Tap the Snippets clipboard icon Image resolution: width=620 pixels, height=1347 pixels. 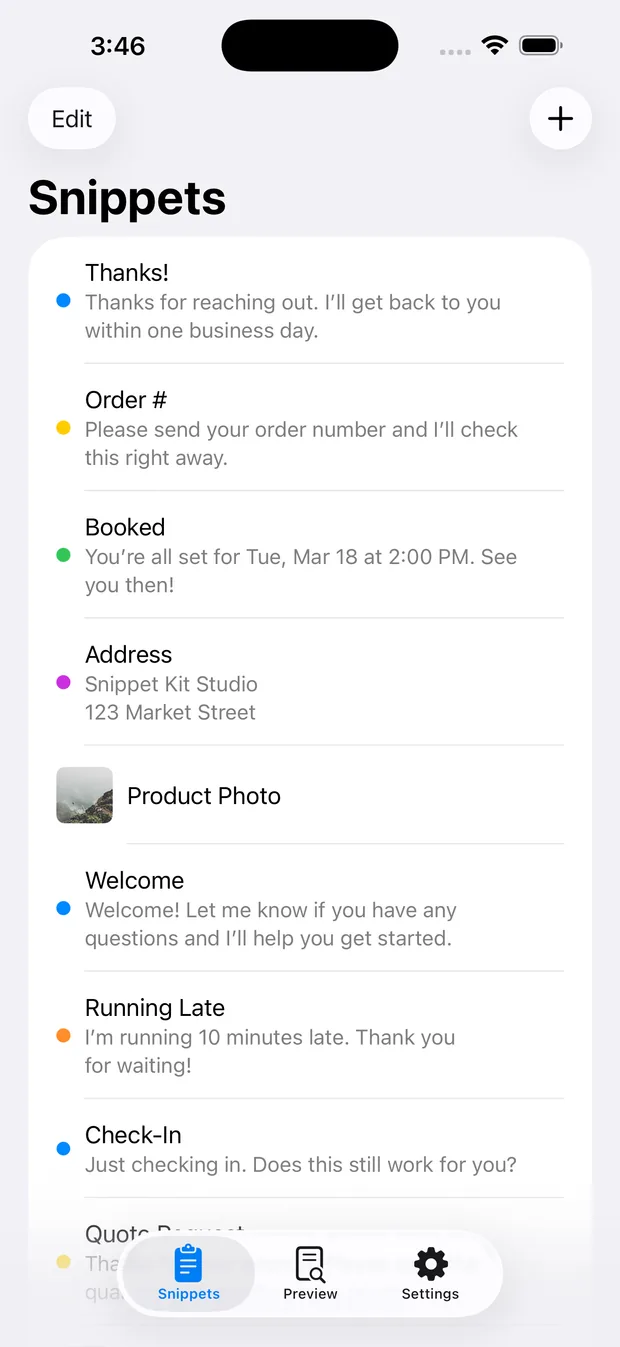tap(188, 1263)
